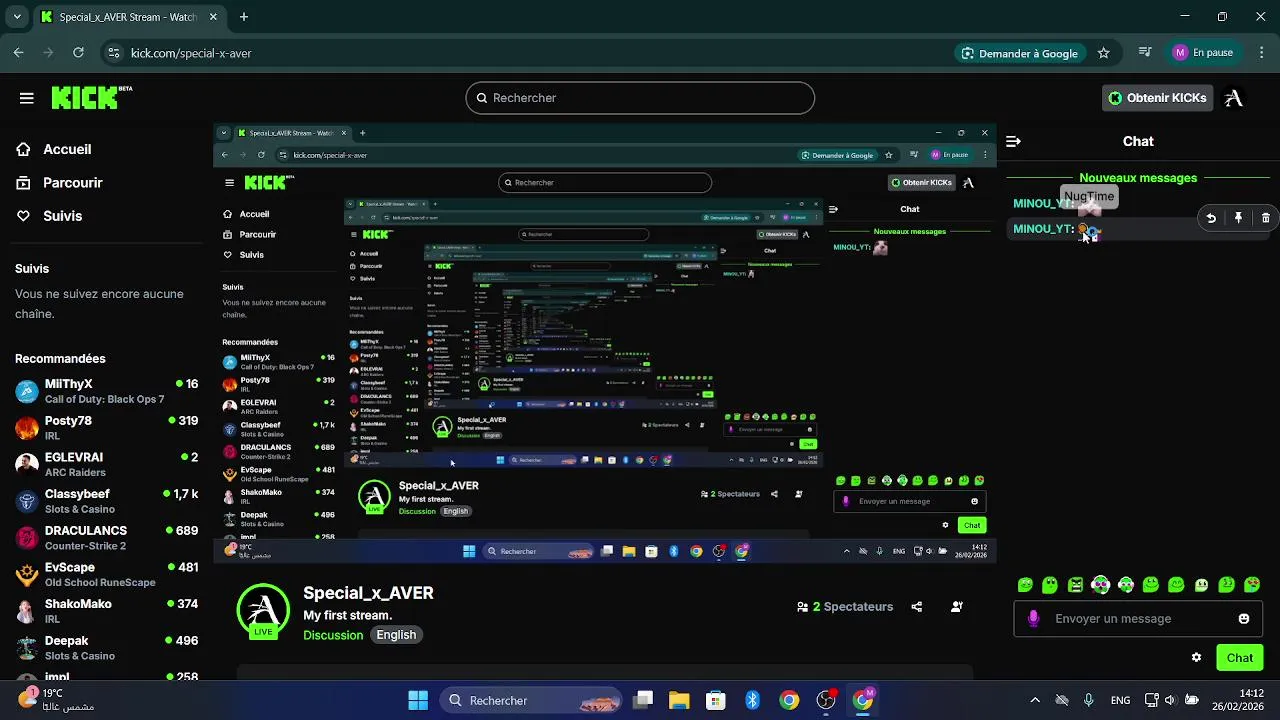Open the profile avatar in Kick header
Viewport: 1280px width, 720px height.
tap(1234, 98)
